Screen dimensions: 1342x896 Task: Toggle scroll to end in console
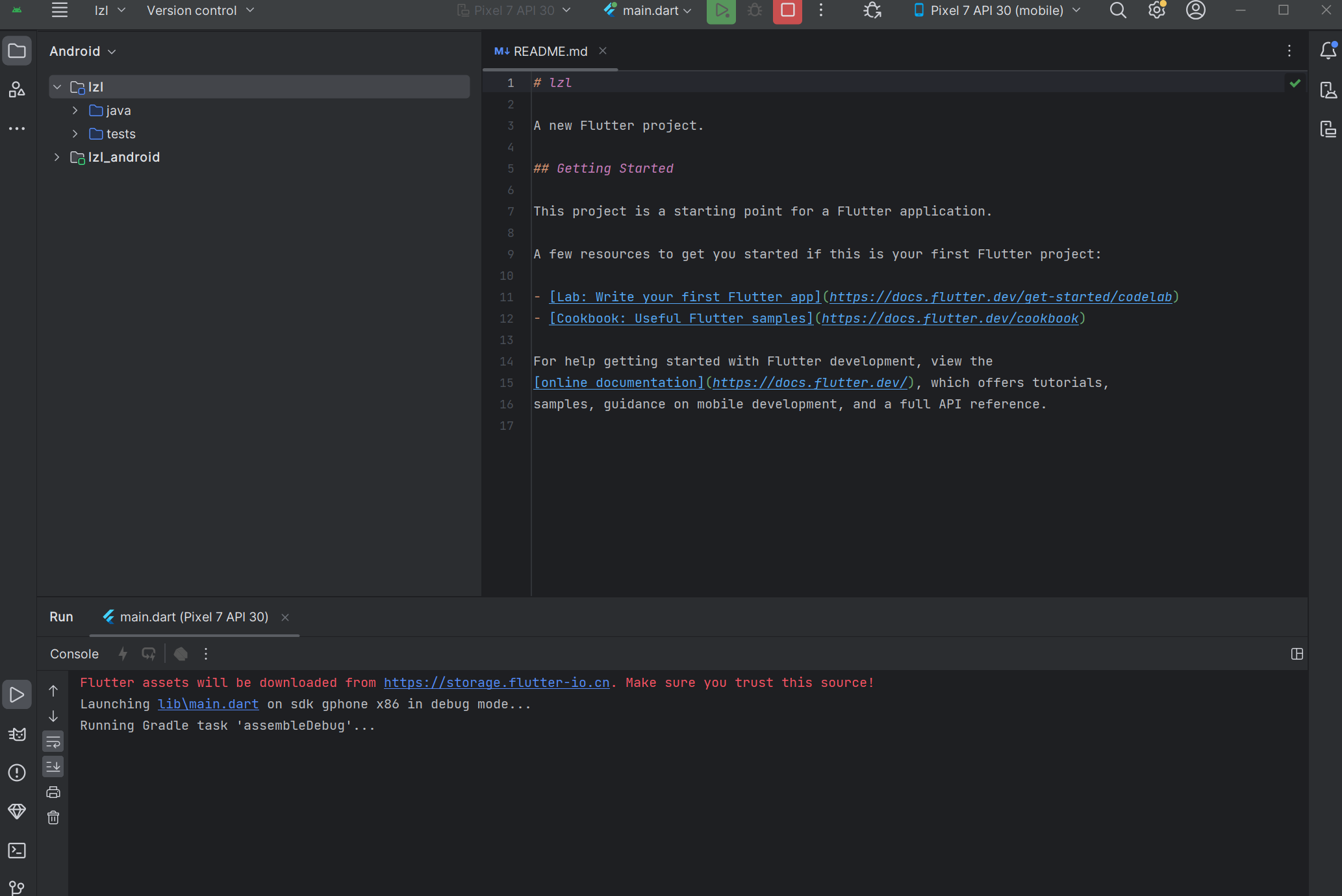pyautogui.click(x=53, y=767)
